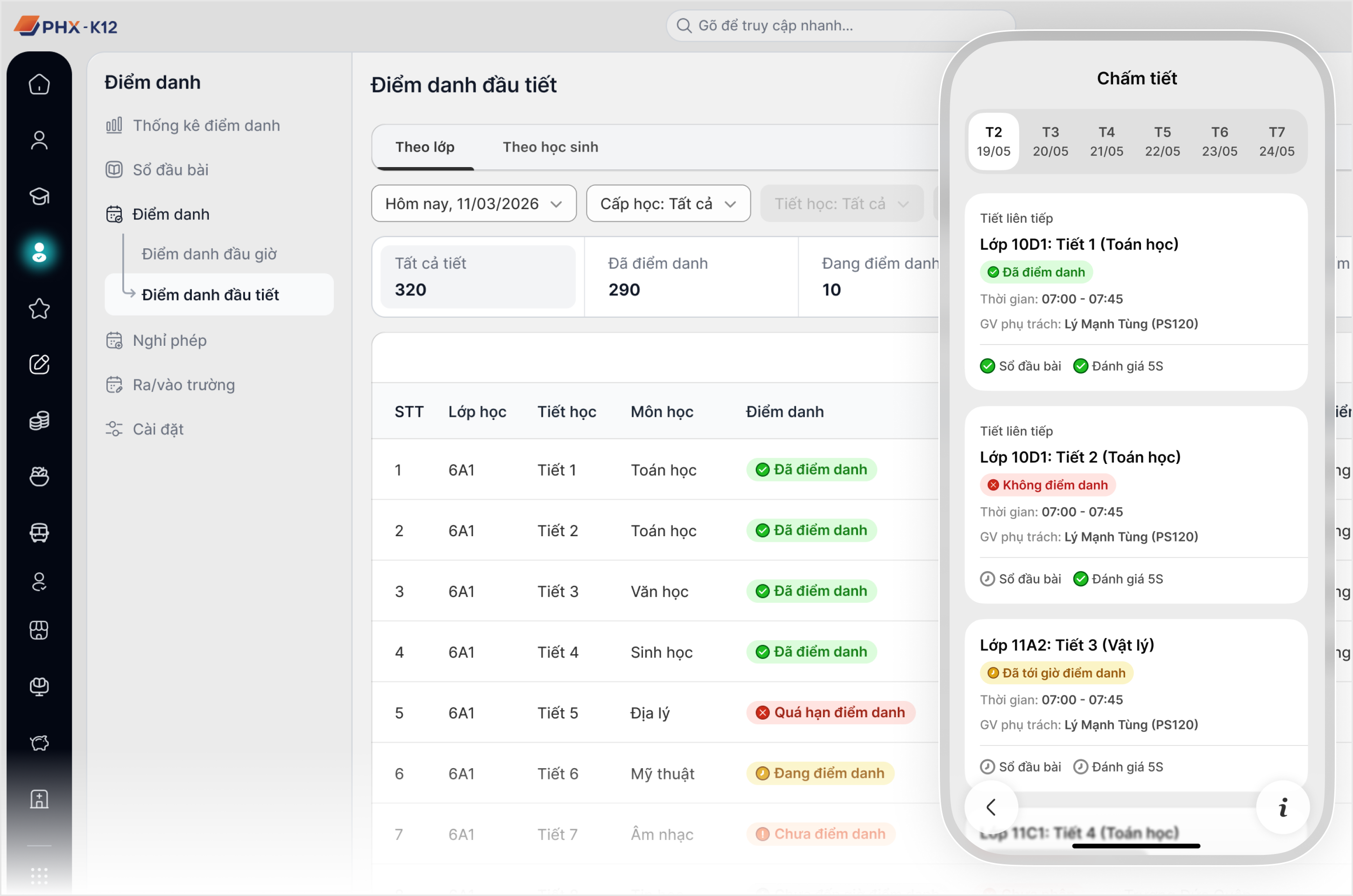The image size is (1353, 896).
Task: Switch to the Theo học sinh tab
Action: point(550,147)
